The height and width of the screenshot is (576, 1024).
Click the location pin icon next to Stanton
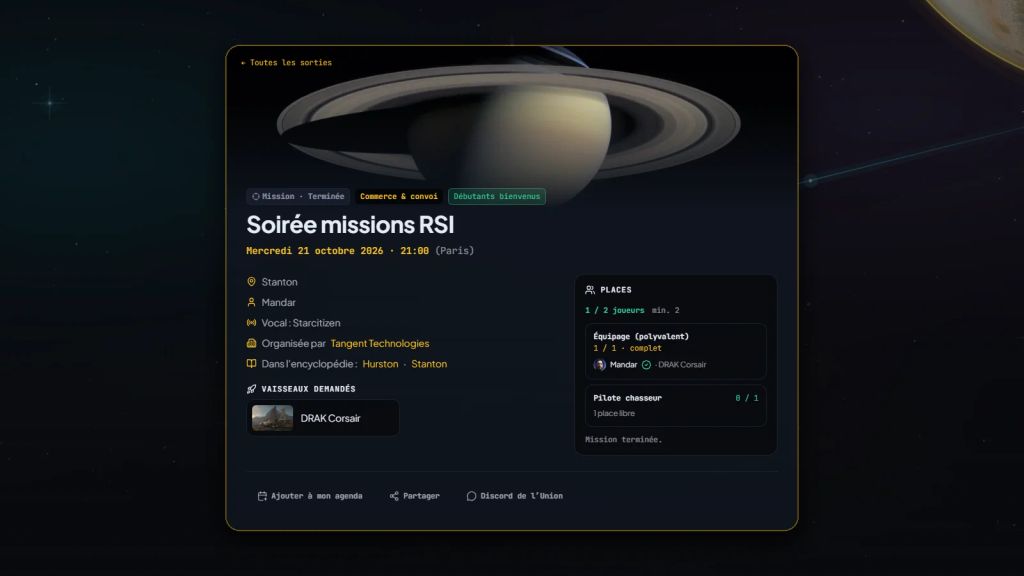(251, 281)
